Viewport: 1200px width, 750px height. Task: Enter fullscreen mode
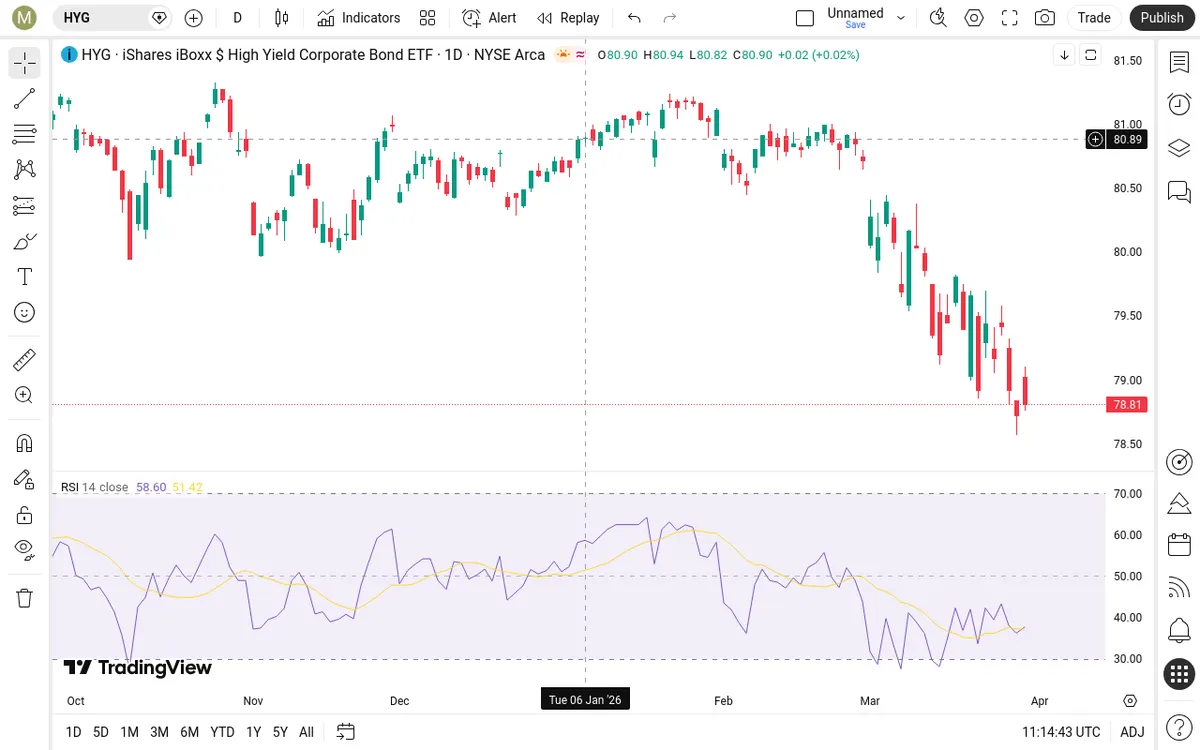point(1009,18)
